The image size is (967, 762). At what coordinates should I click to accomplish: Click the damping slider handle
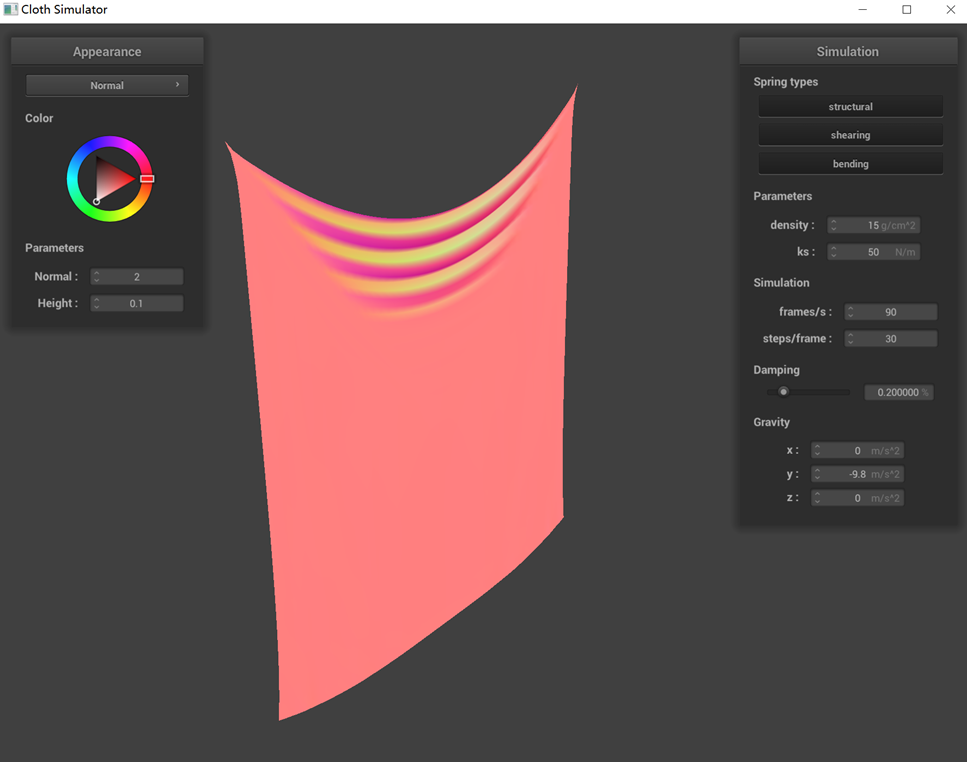784,392
